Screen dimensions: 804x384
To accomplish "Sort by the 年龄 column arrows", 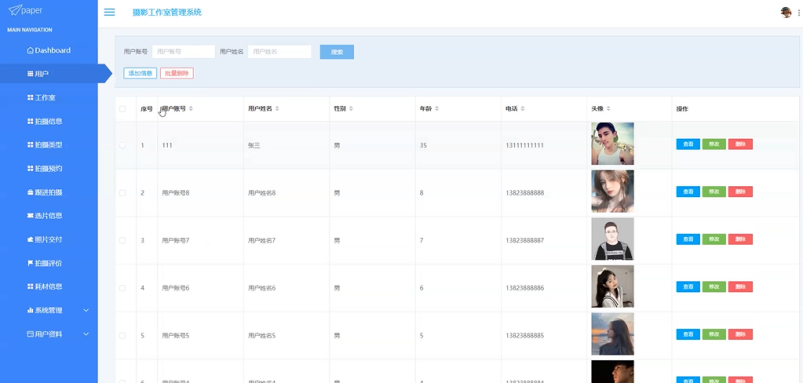I will pyautogui.click(x=437, y=109).
